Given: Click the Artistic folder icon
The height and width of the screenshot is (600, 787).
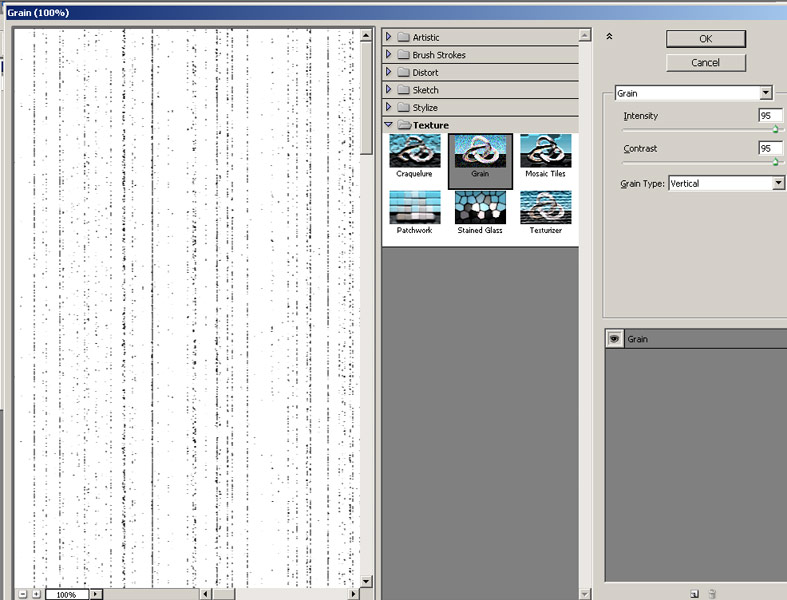Looking at the screenshot, I should (404, 37).
